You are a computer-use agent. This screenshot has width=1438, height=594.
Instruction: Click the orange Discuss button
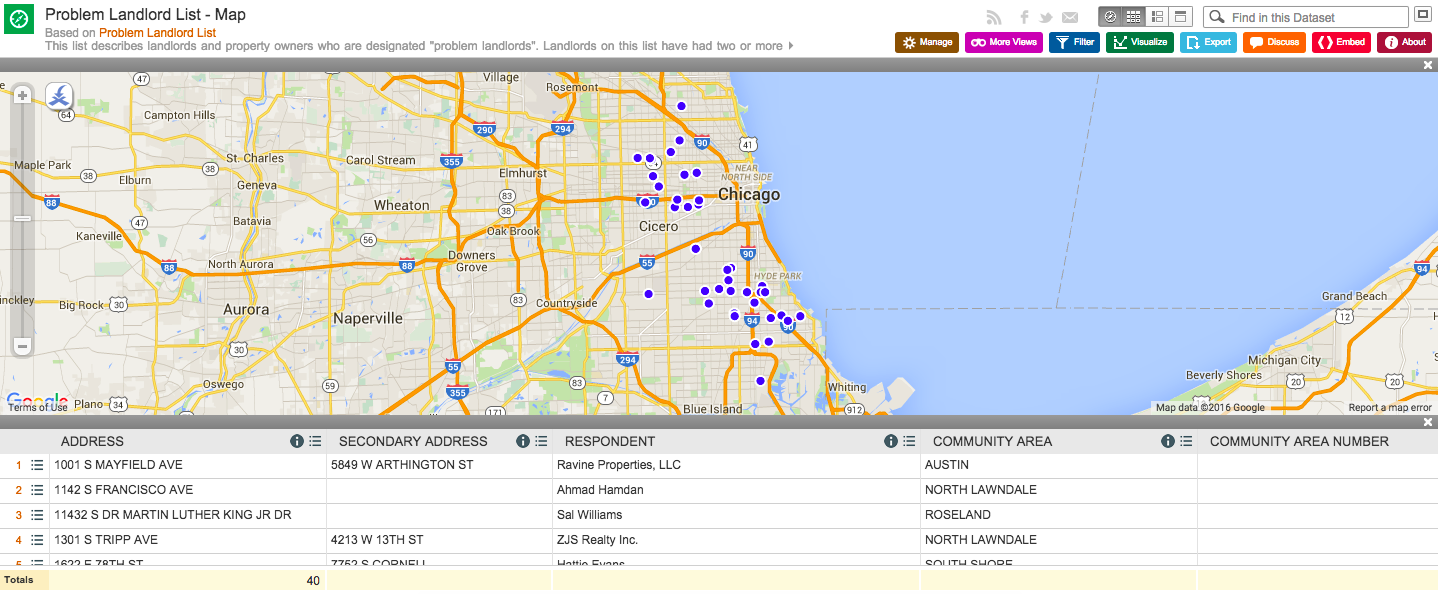(x=1274, y=42)
